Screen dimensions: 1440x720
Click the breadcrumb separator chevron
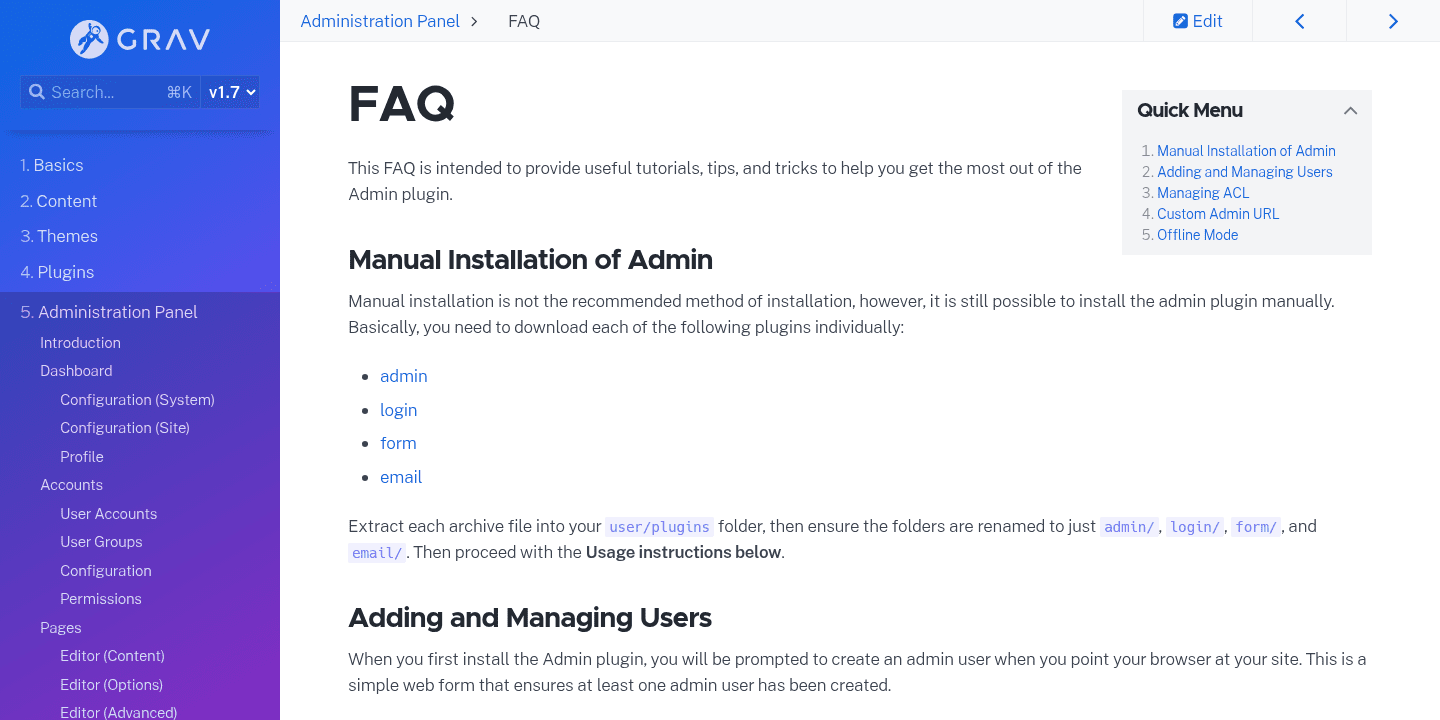474,20
